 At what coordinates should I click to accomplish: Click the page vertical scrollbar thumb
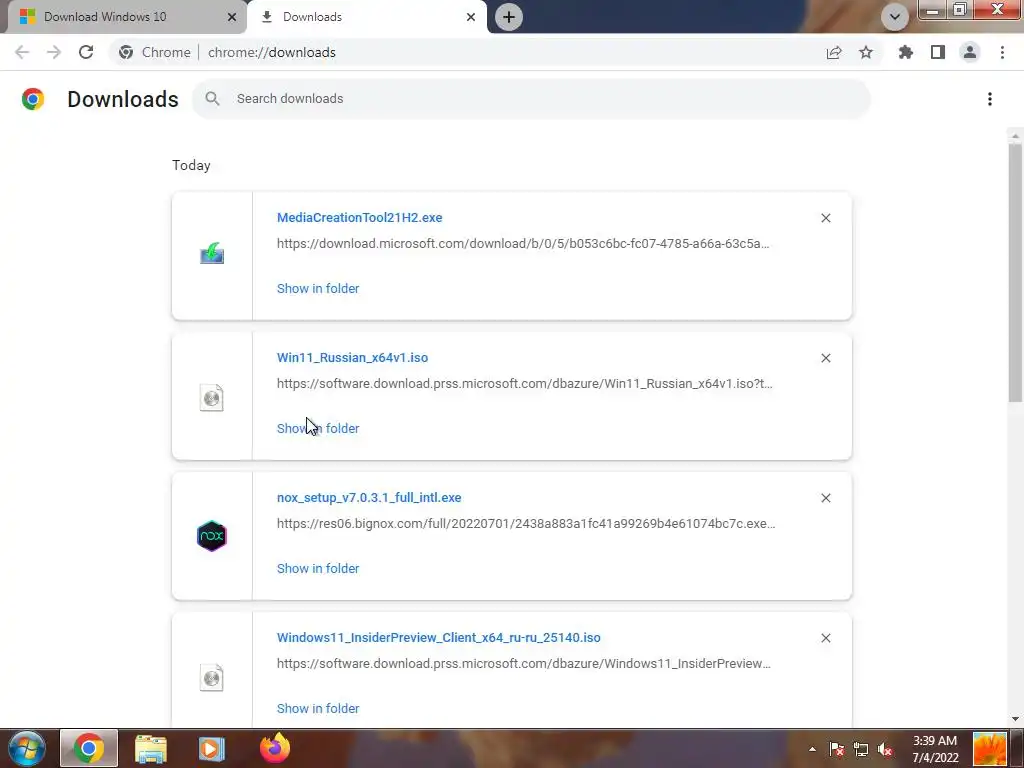tap(1015, 273)
